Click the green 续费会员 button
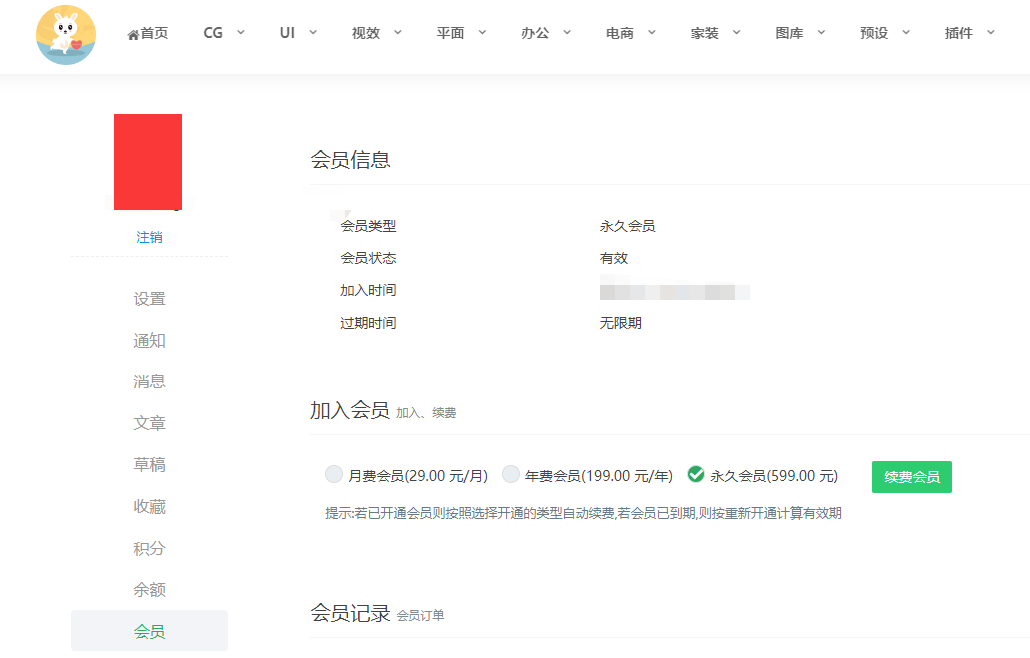 (x=912, y=477)
